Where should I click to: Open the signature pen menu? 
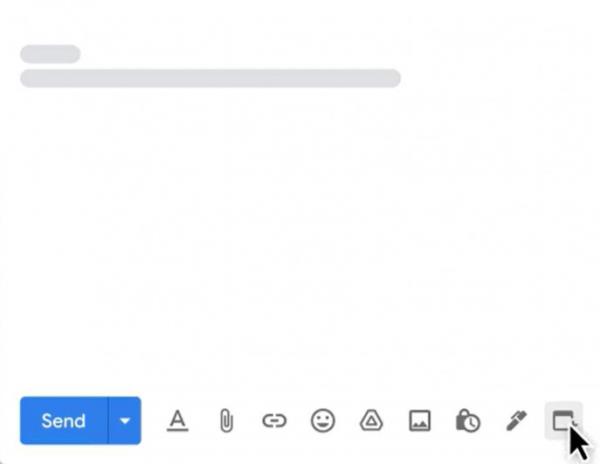coord(516,421)
